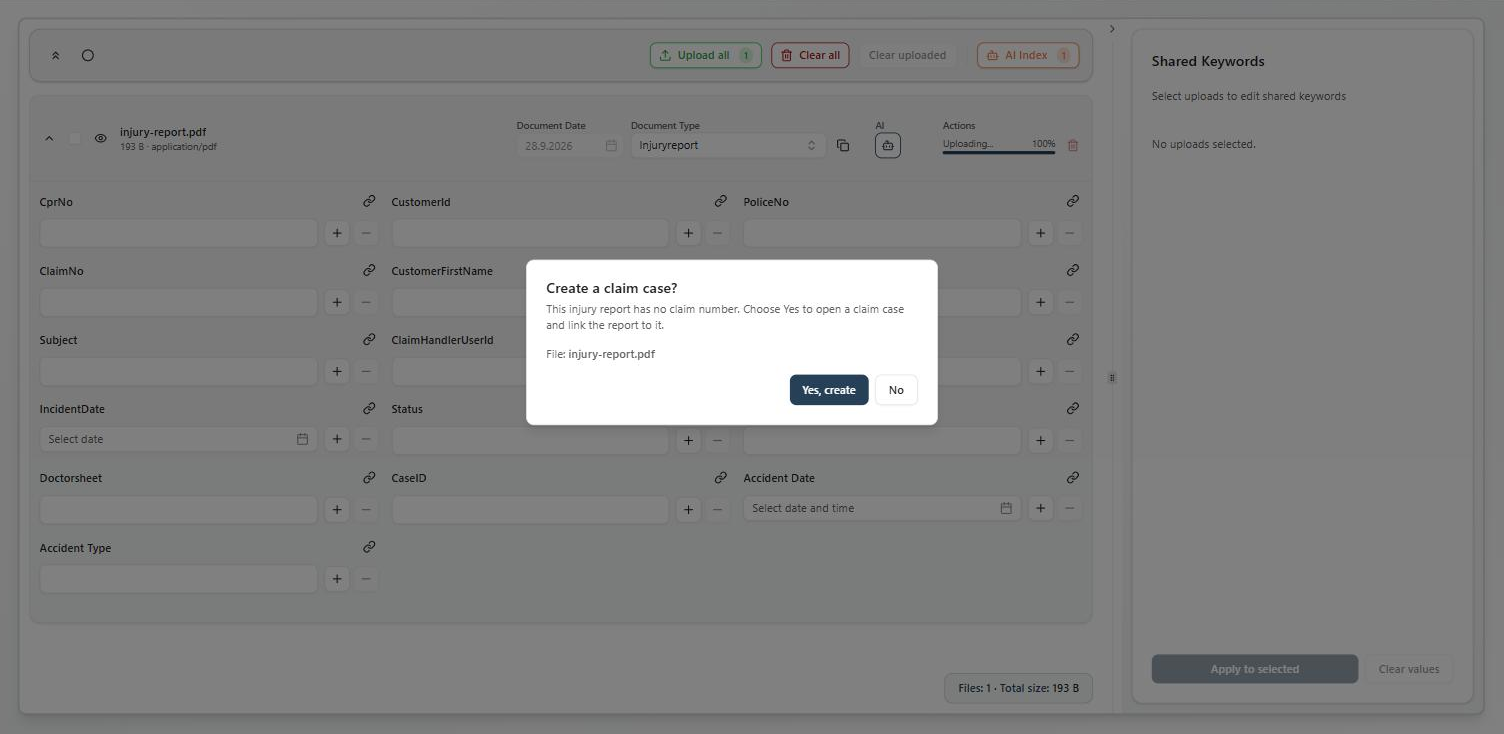Click the link icon for PoliceNo
This screenshot has height=734, width=1504.
tap(1072, 201)
